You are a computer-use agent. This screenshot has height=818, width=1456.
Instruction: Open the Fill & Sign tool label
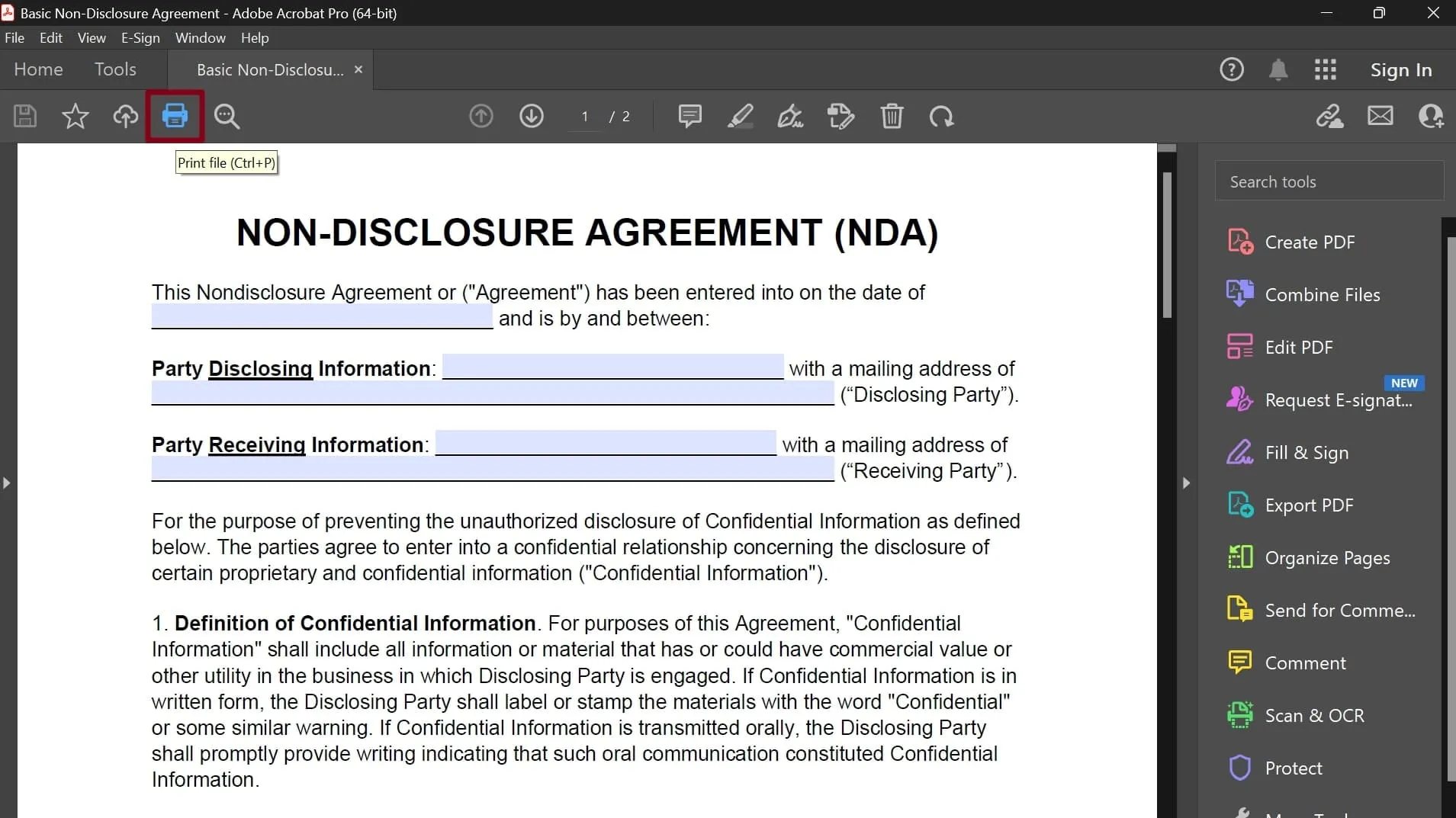pyautogui.click(x=1307, y=453)
